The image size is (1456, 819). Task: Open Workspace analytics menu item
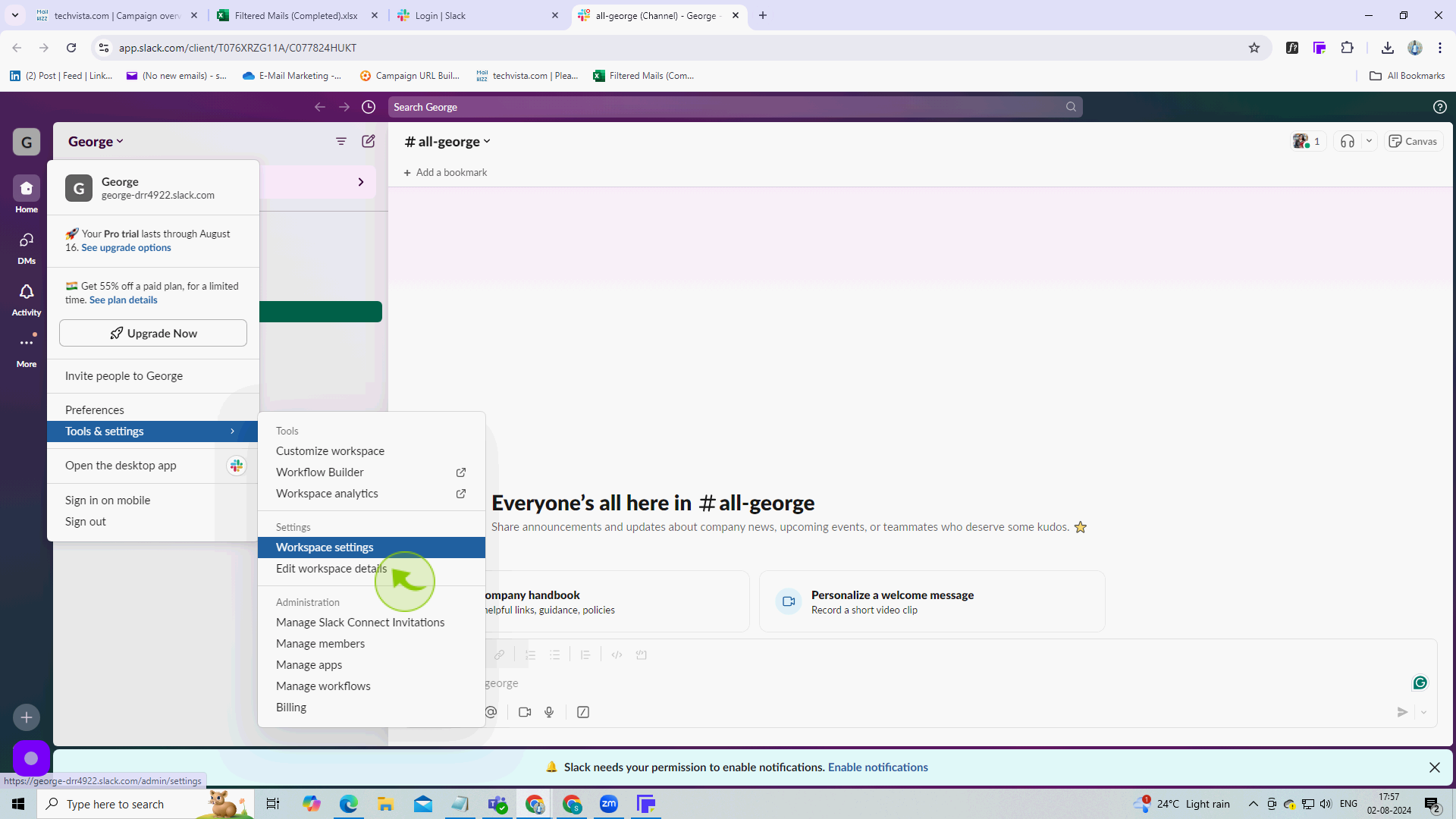point(372,494)
